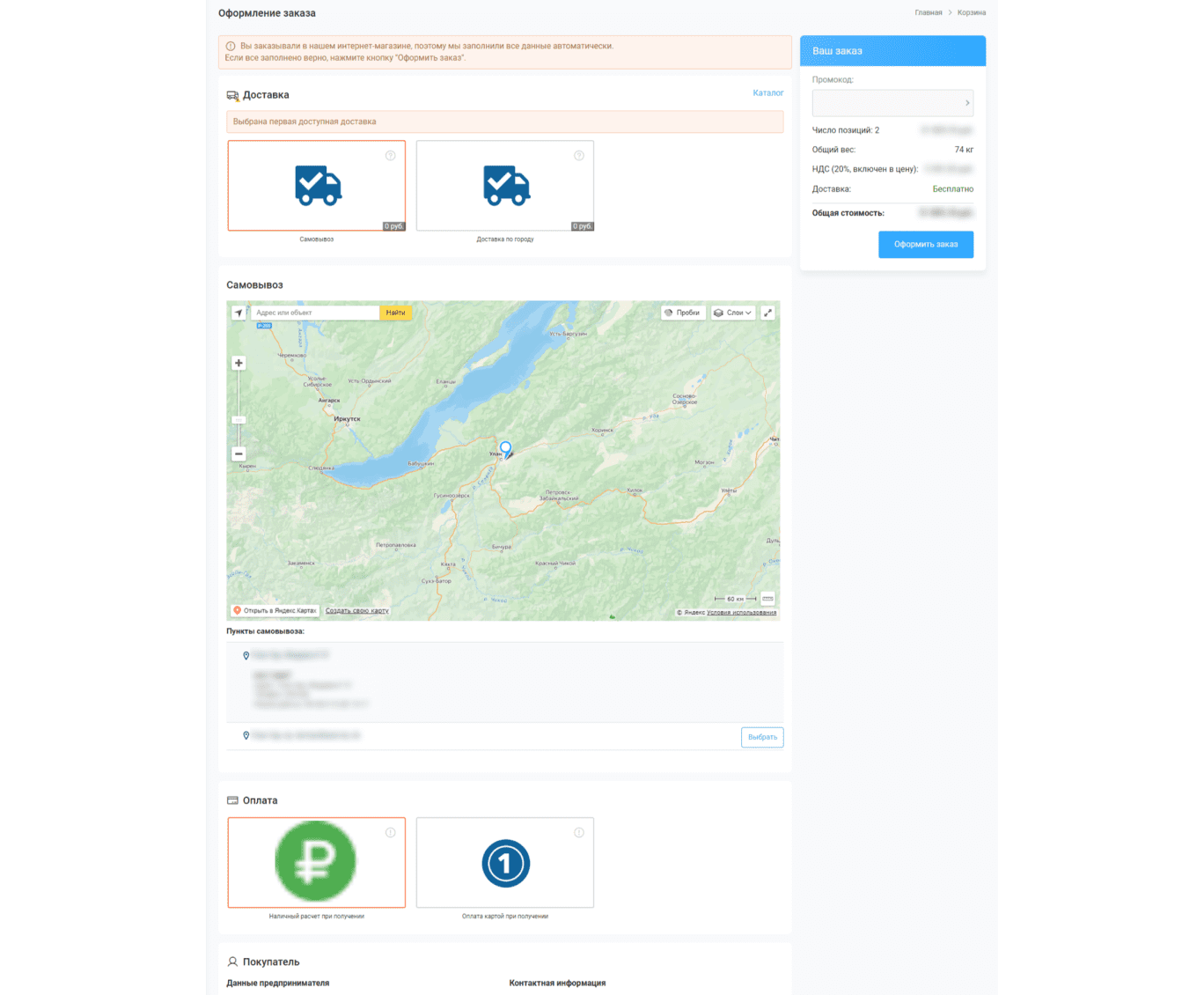Show info for Наличный расчет payment

[390, 833]
